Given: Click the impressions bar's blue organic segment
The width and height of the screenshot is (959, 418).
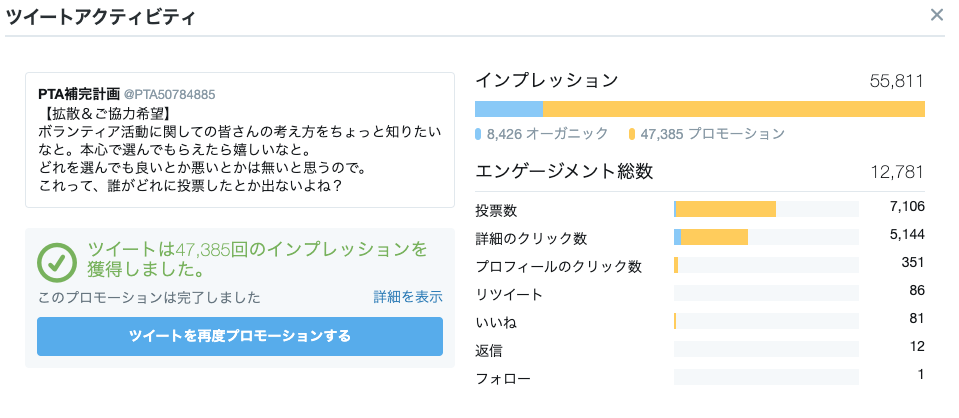Looking at the screenshot, I should click(x=508, y=109).
